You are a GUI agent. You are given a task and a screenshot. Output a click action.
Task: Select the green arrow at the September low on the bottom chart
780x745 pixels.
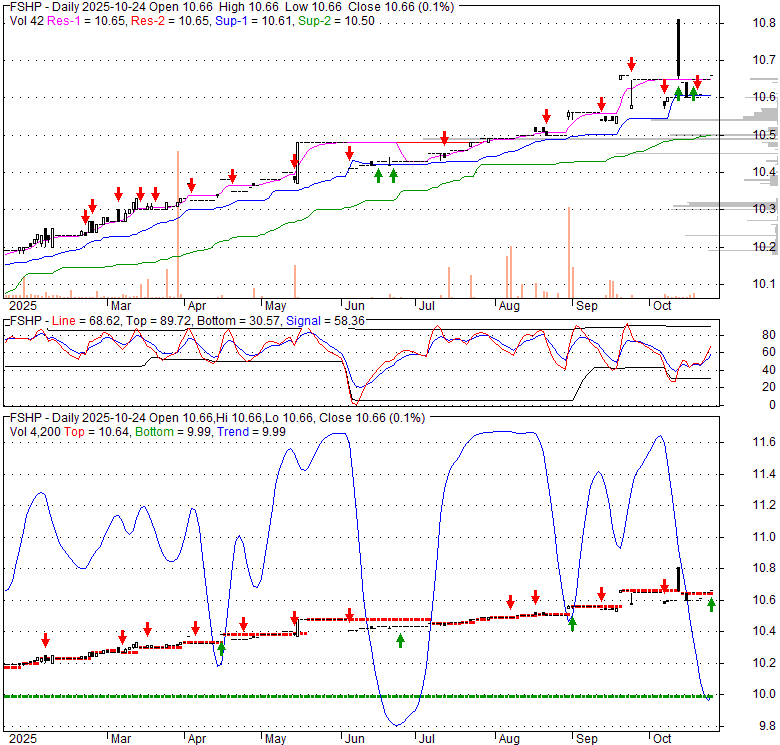[x=573, y=623]
